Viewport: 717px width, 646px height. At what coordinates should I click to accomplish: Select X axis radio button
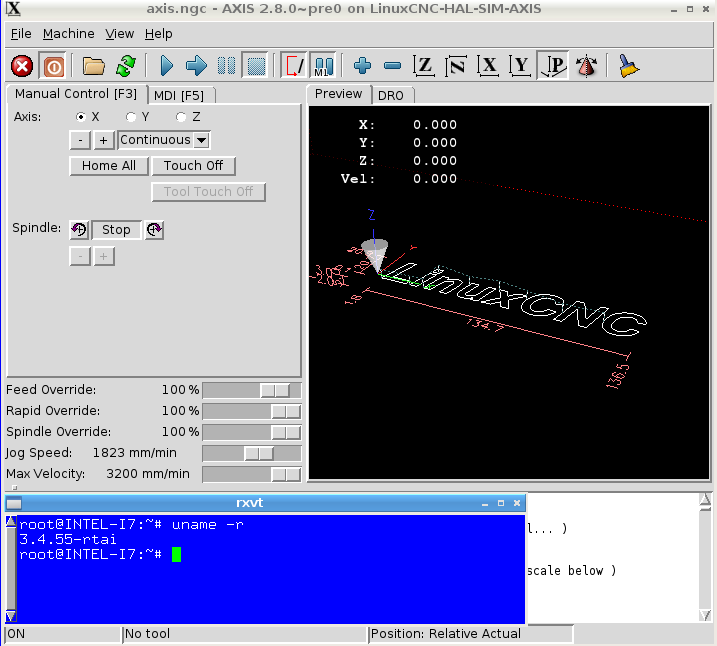[81, 117]
